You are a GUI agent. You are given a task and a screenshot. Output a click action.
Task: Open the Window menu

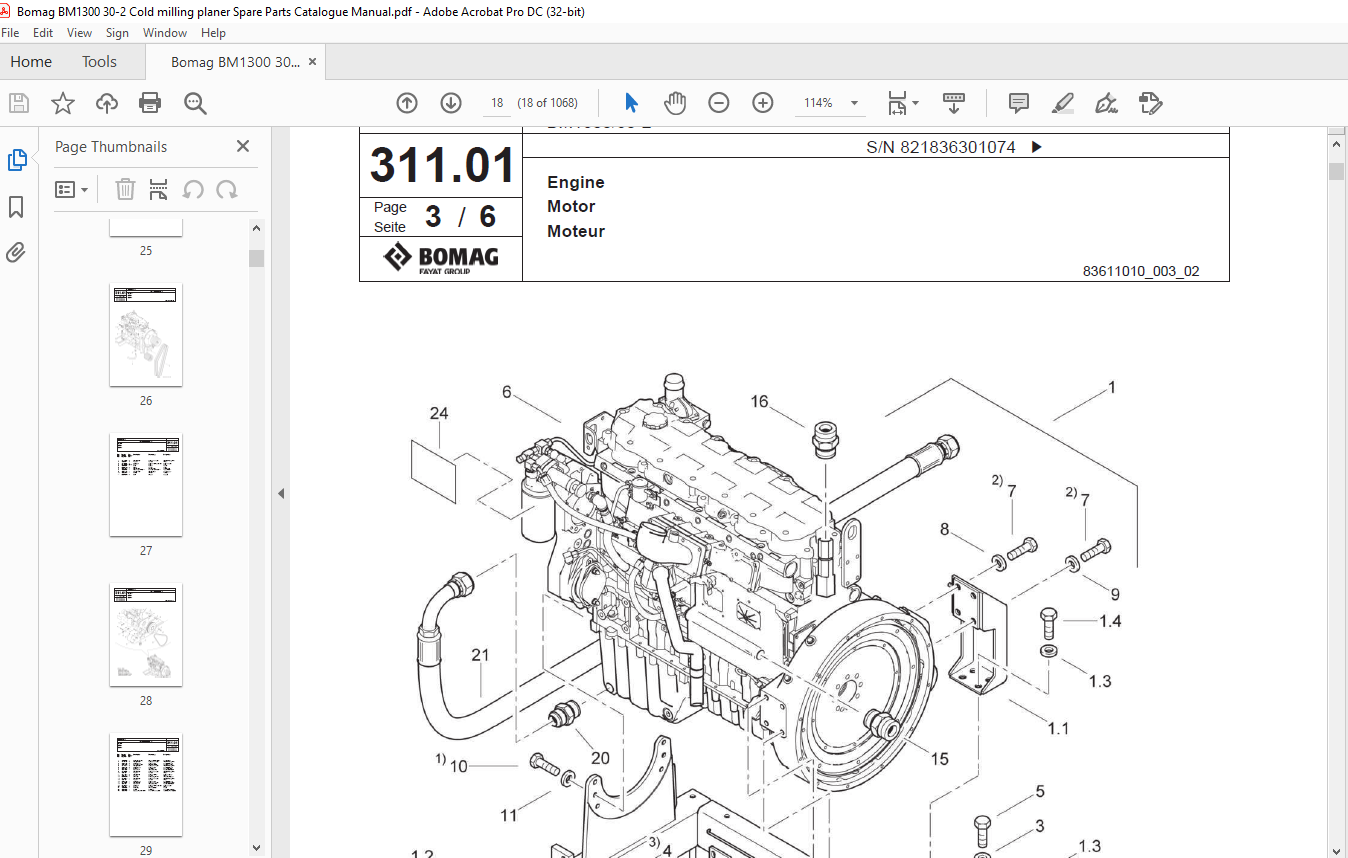pyautogui.click(x=165, y=33)
